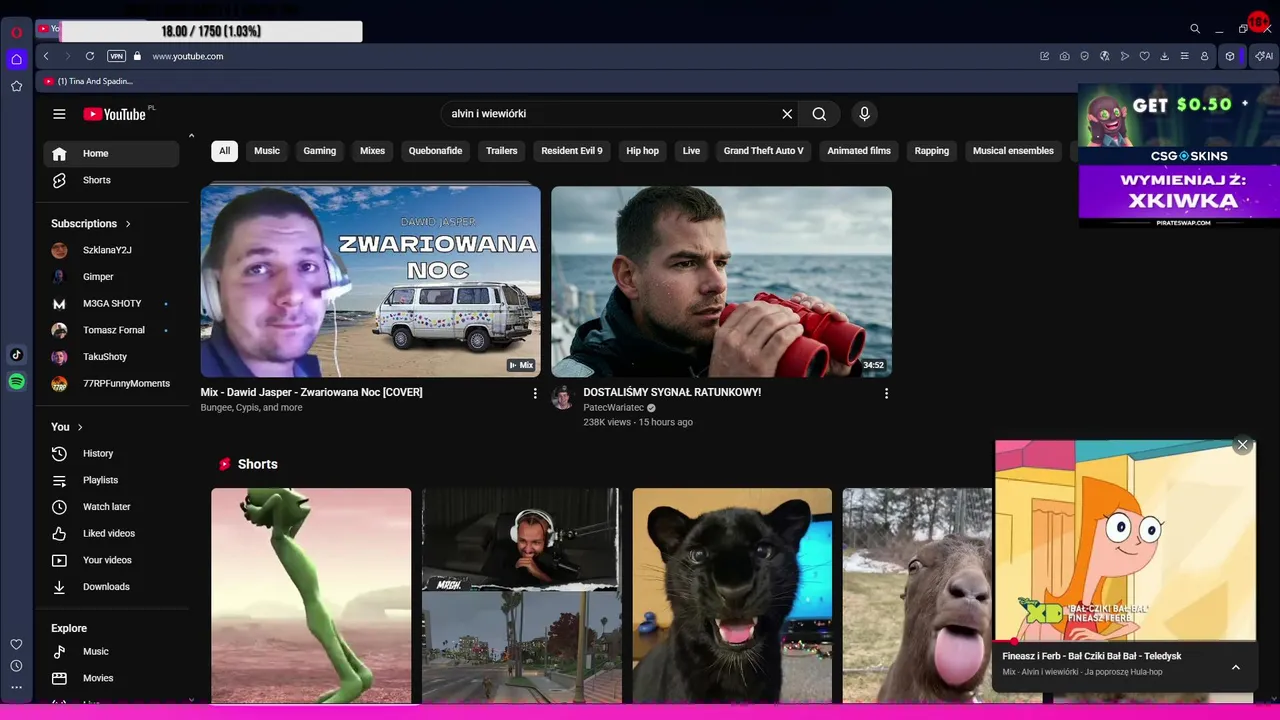Clear the search box with the X icon
The height and width of the screenshot is (720, 1280).
(787, 114)
